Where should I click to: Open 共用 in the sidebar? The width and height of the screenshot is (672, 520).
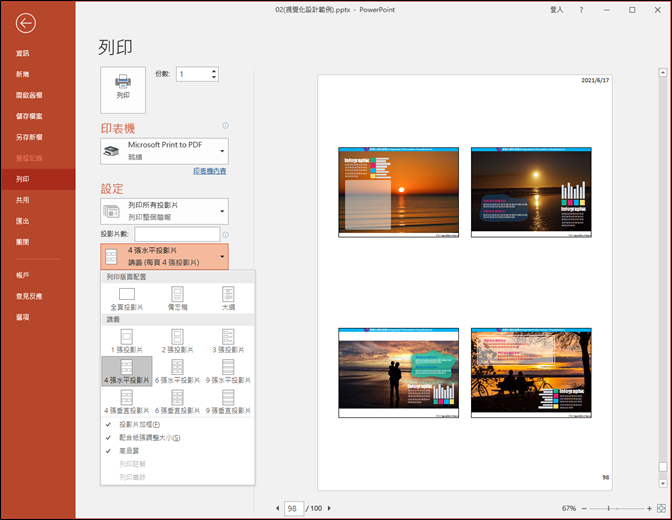[x=38, y=200]
